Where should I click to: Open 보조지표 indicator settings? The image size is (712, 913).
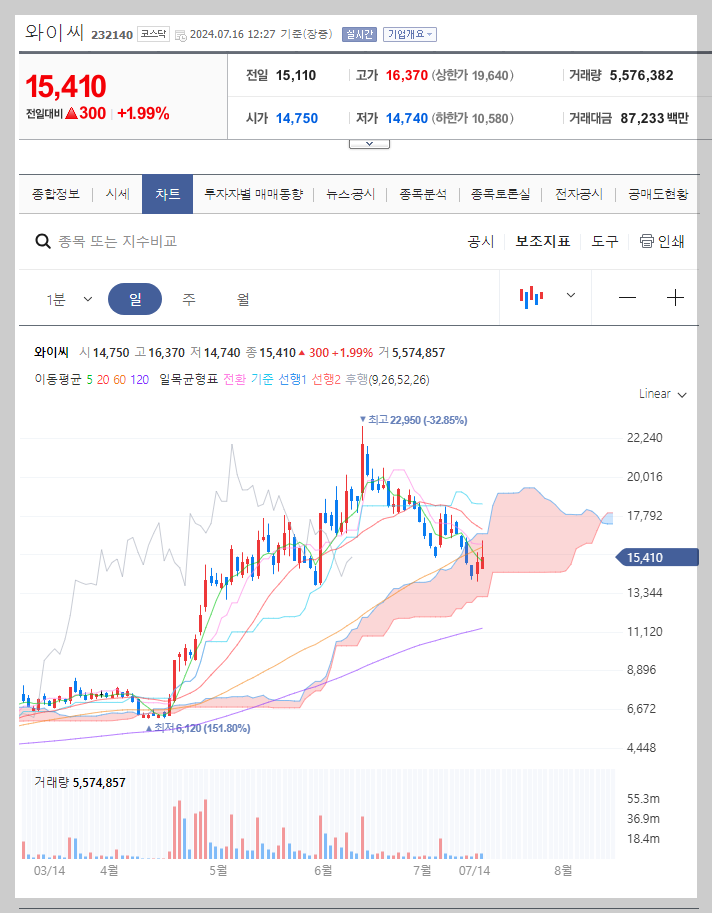coord(543,240)
